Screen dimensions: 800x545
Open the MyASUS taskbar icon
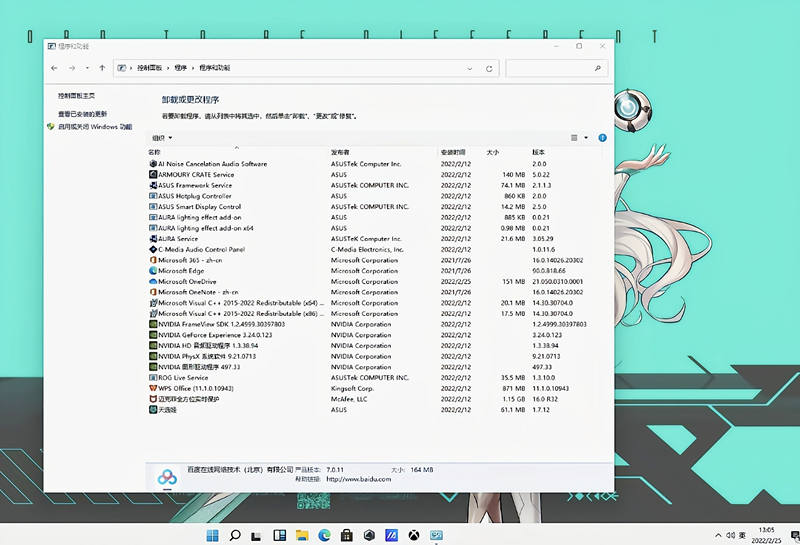coord(391,535)
